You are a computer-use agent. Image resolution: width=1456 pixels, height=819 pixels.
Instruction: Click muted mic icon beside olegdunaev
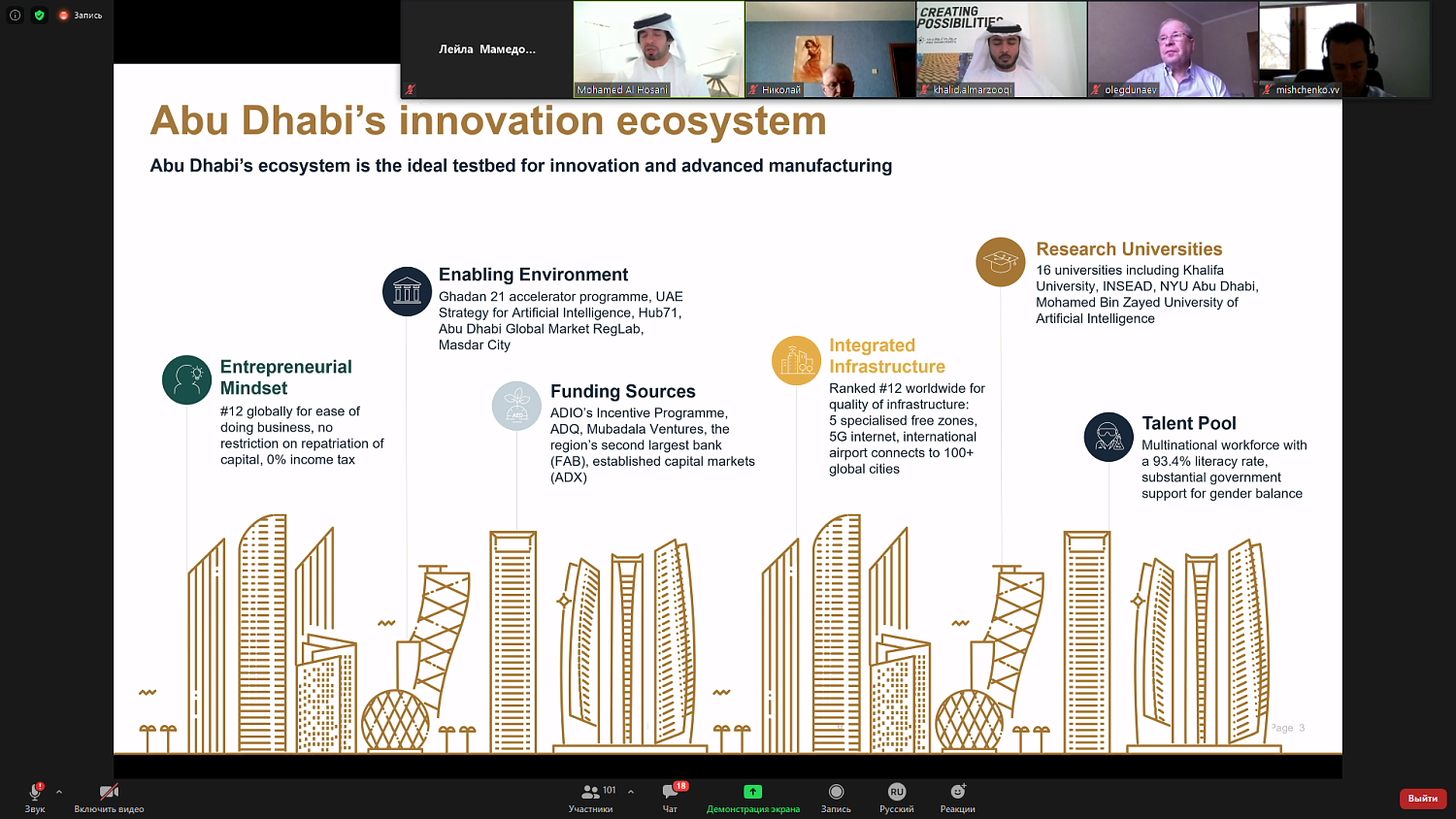1096,90
